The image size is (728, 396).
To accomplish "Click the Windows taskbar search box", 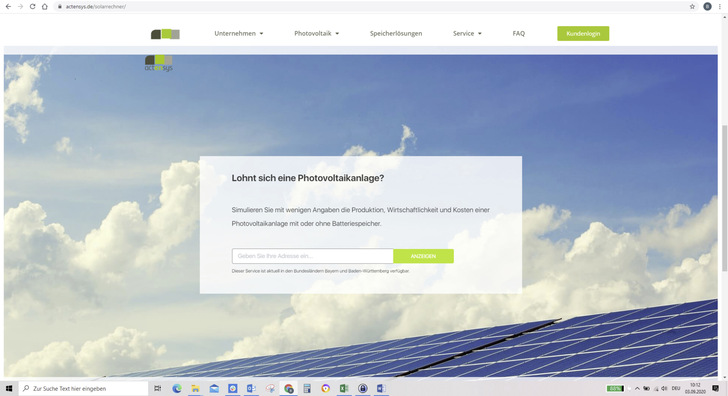I will 83,389.
